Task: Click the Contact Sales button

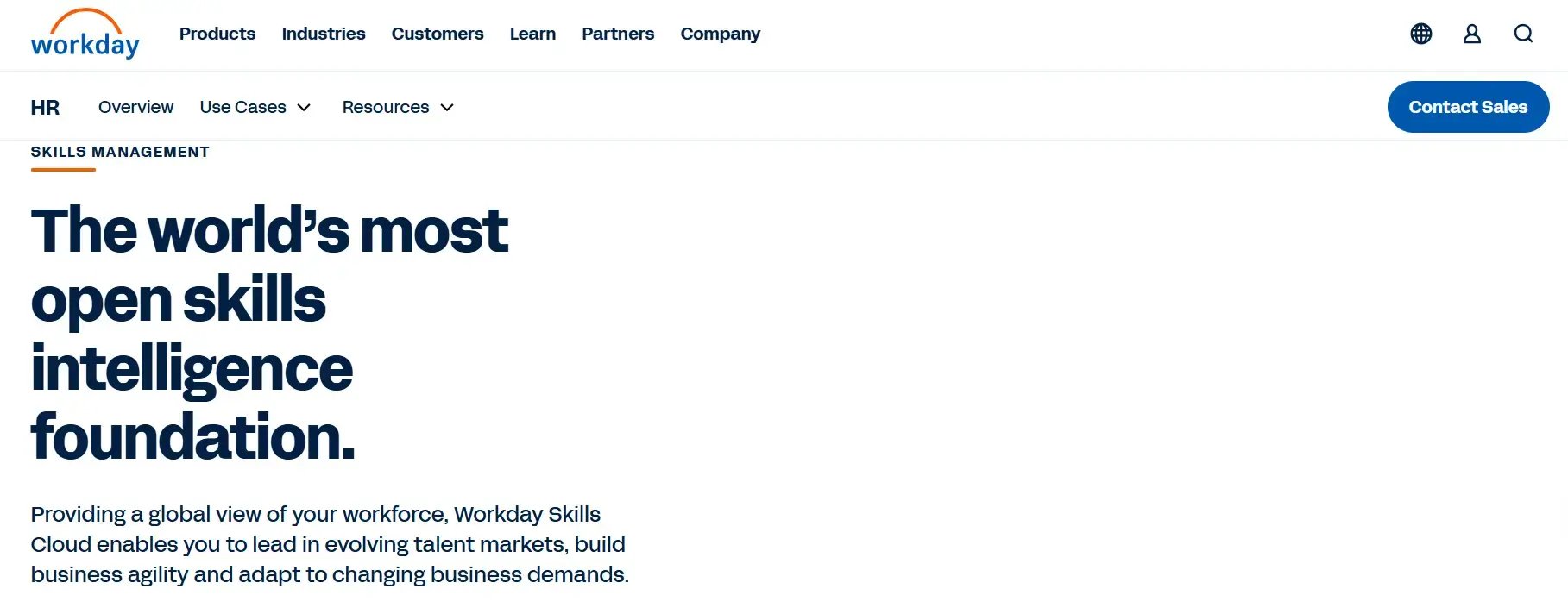Action: click(x=1468, y=106)
